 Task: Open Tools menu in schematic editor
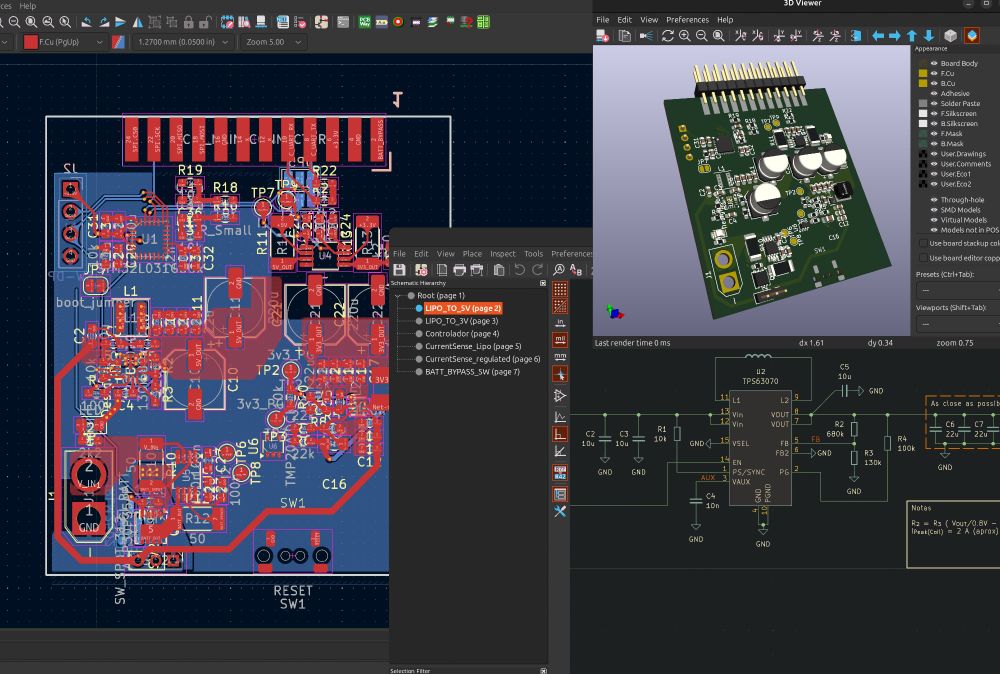coord(533,254)
